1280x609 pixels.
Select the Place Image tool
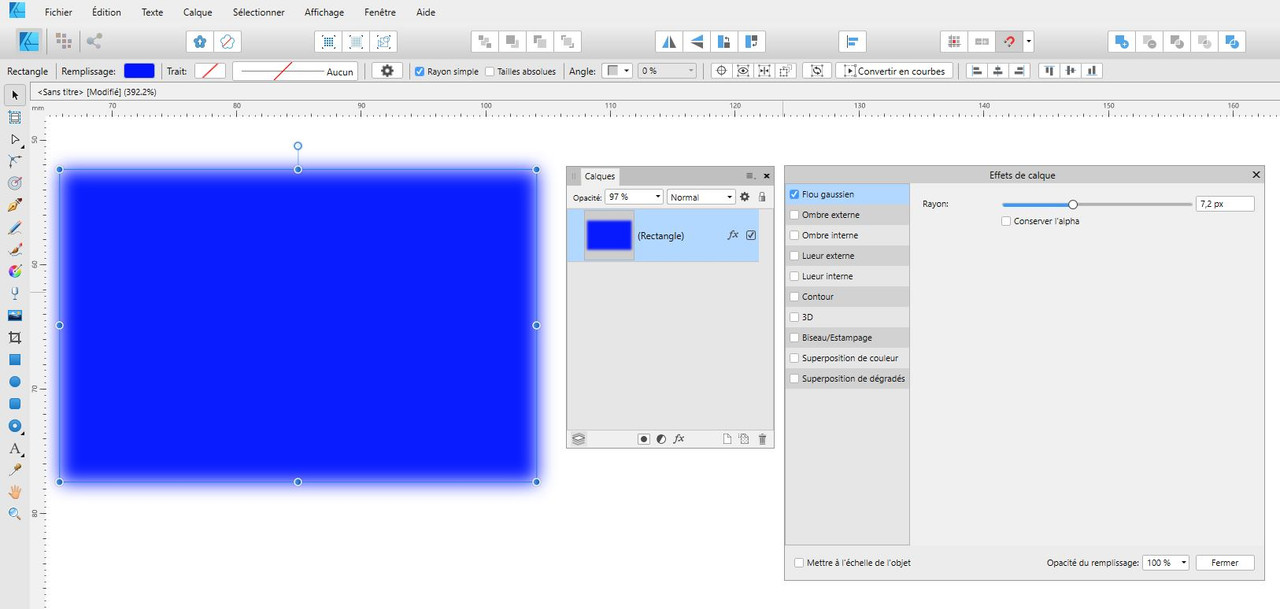click(15, 315)
